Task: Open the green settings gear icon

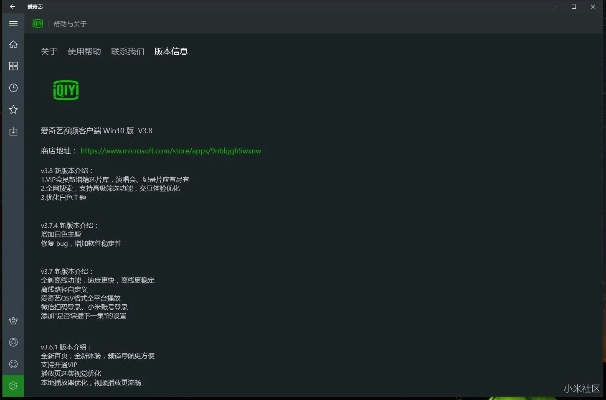Action: pos(13,386)
